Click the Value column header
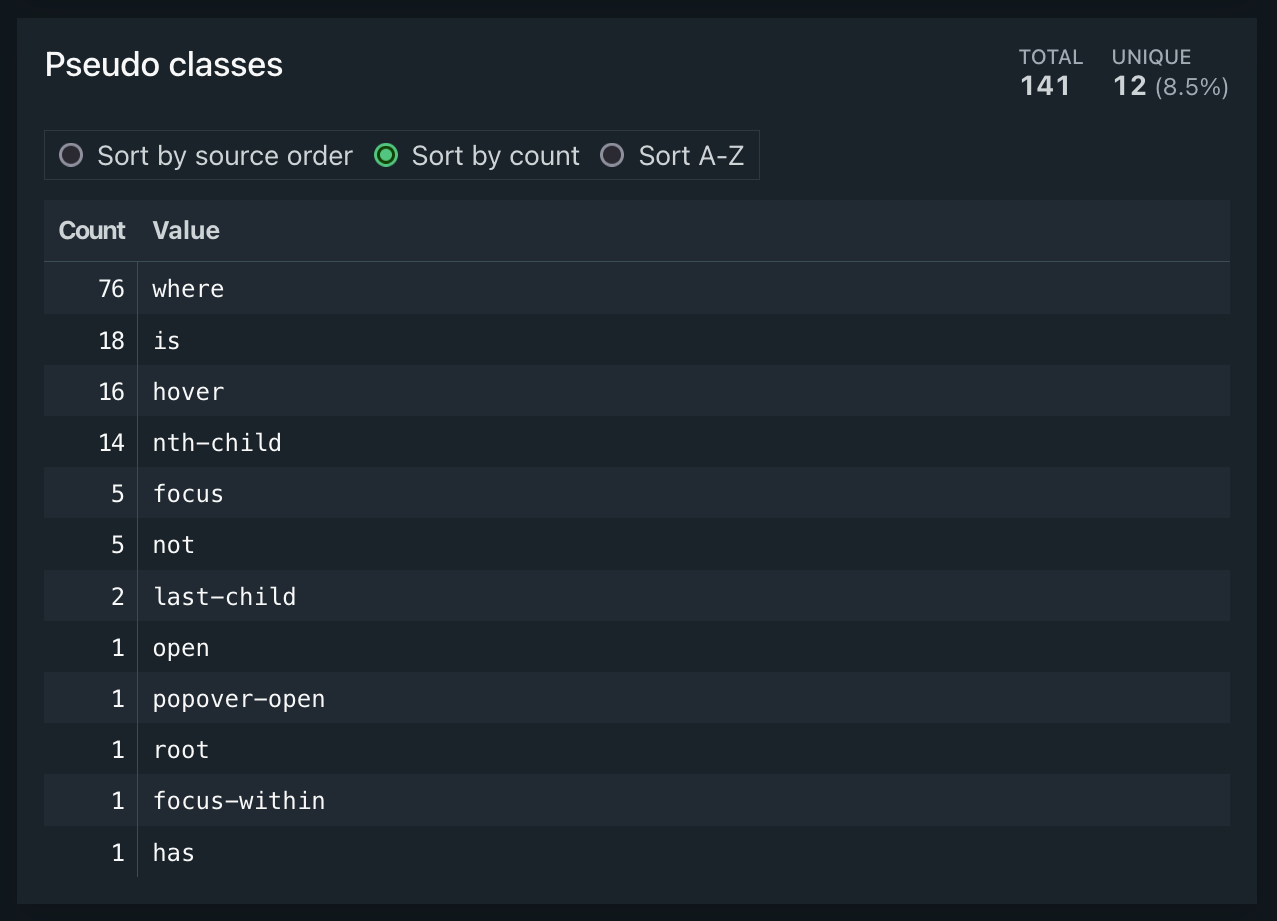The width and height of the screenshot is (1277, 921). [x=186, y=231]
